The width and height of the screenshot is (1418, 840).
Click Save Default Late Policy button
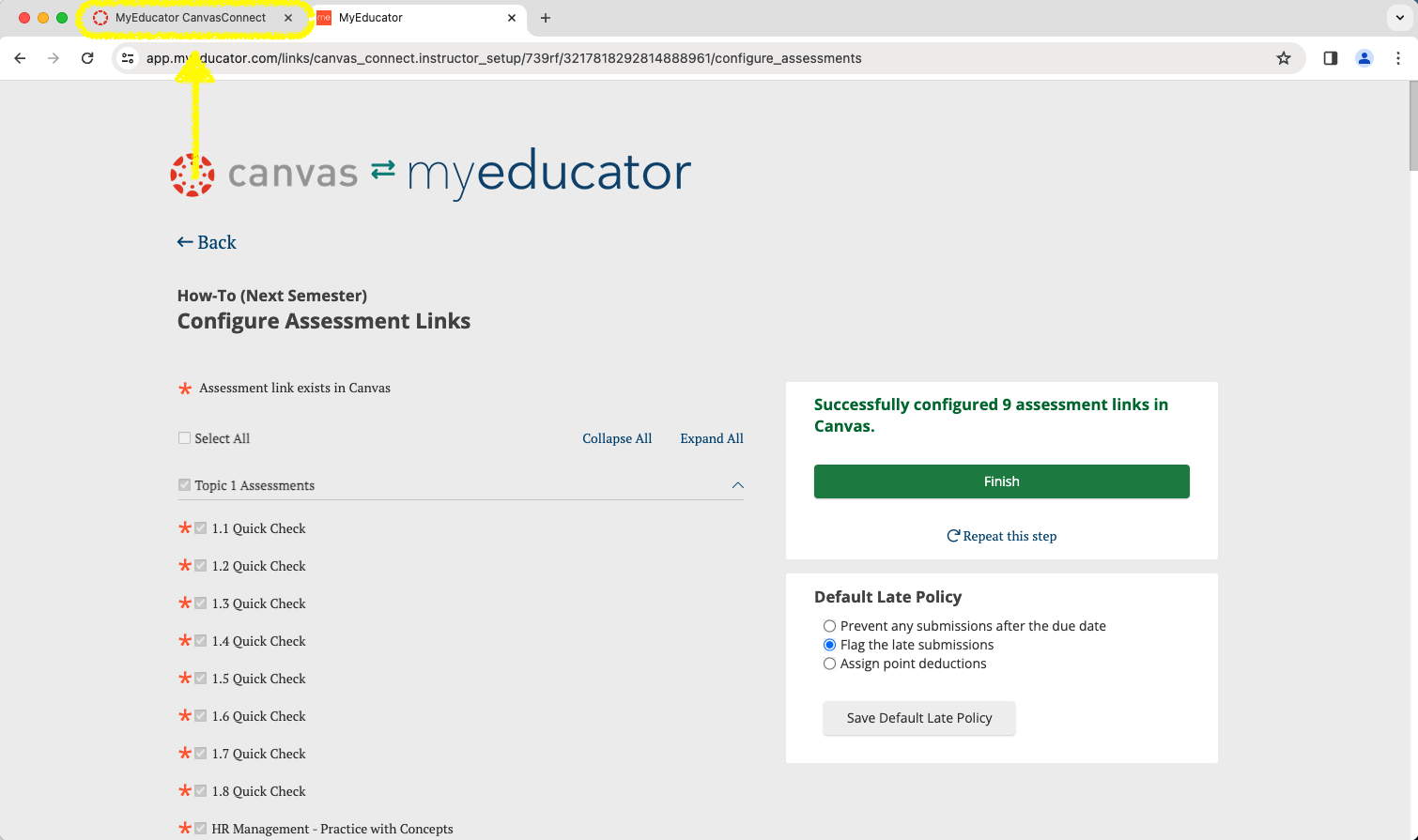pos(919,718)
